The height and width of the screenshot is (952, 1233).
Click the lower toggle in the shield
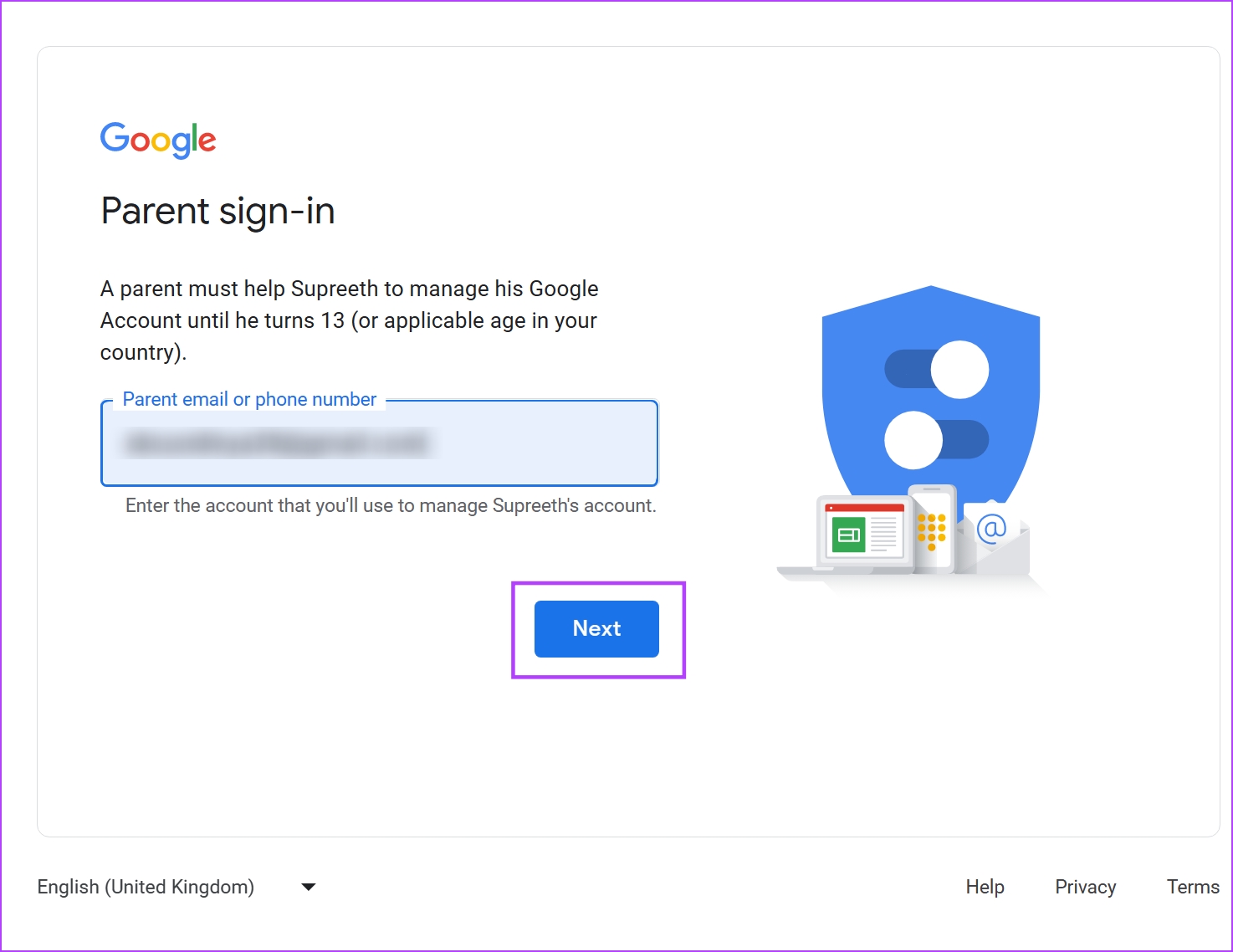tap(937, 440)
